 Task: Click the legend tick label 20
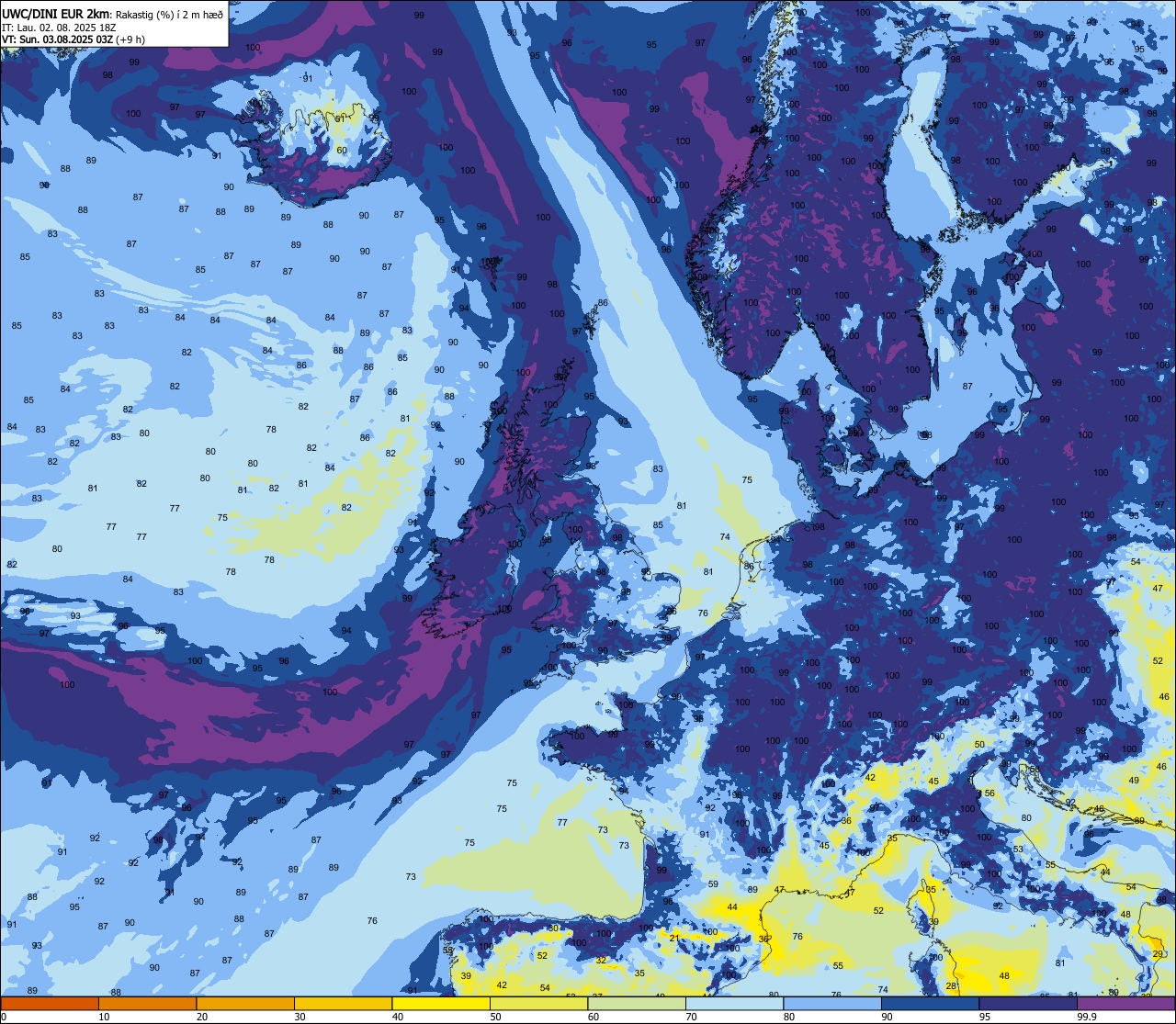pyautogui.click(x=202, y=1017)
